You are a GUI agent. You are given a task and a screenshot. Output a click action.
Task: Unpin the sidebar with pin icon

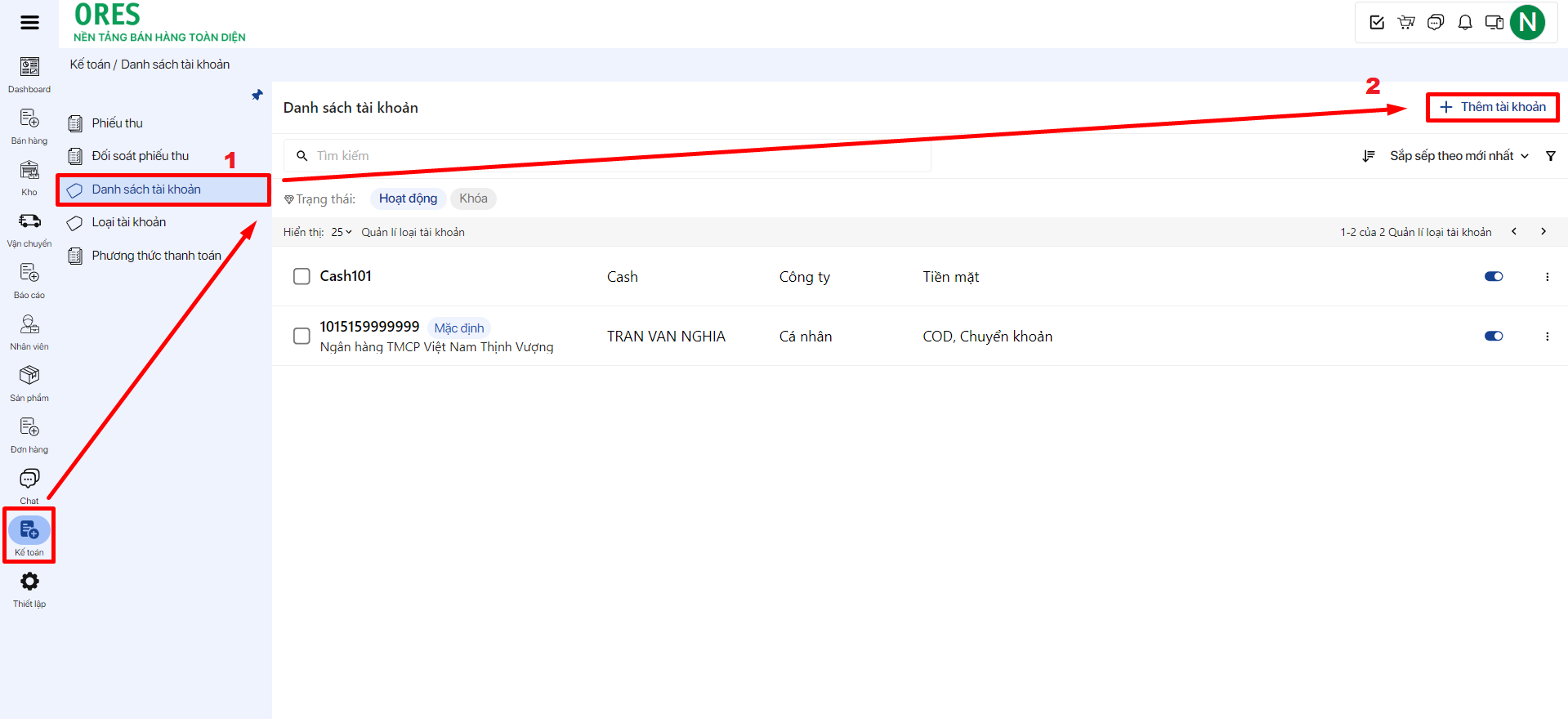pos(257,95)
